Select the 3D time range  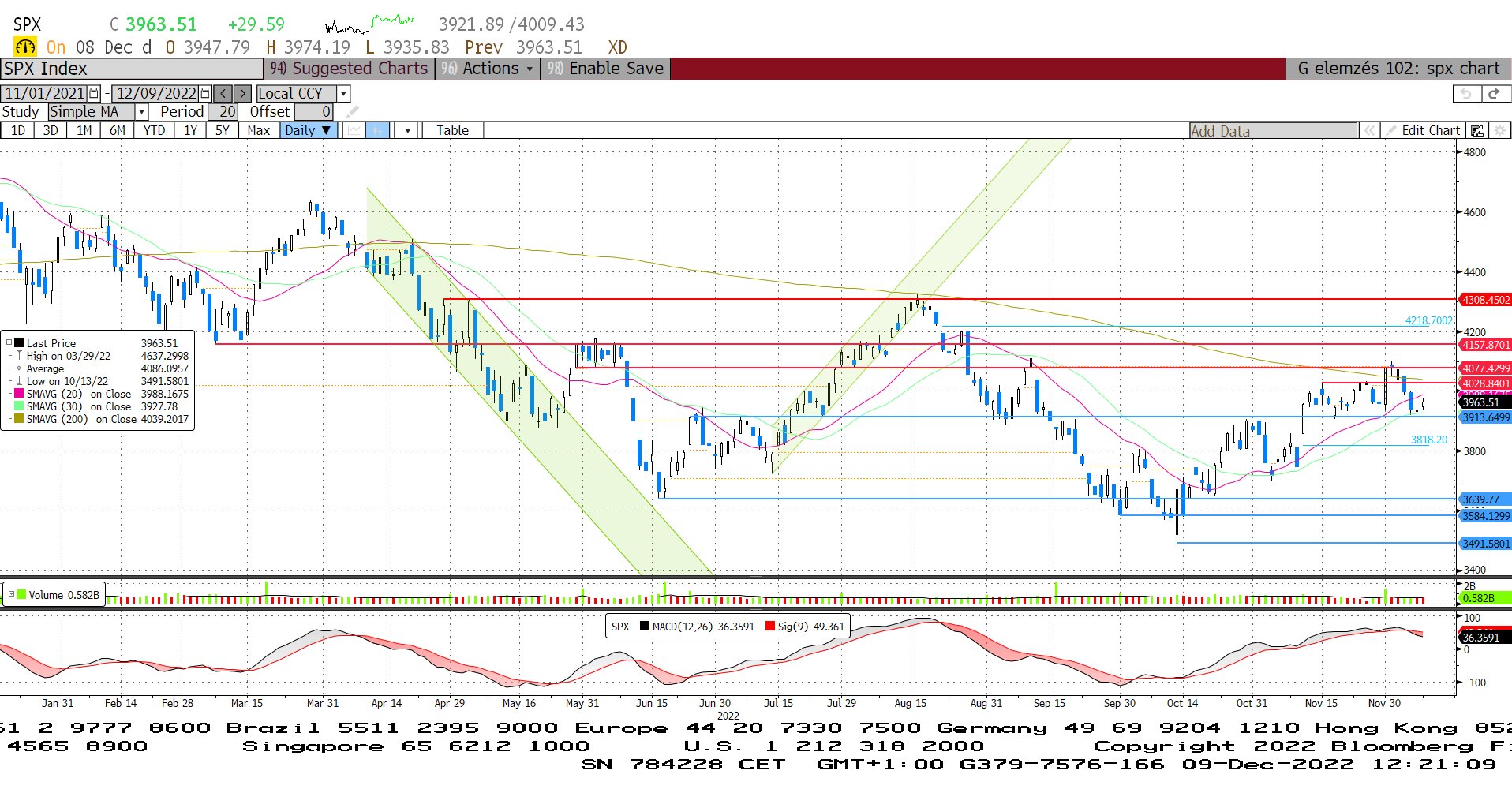[51, 130]
